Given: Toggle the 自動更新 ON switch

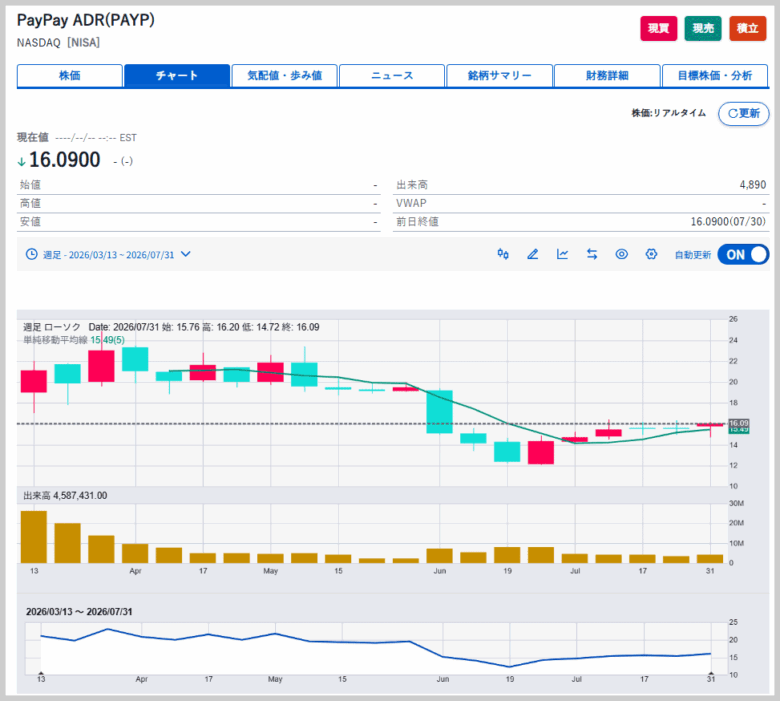Looking at the screenshot, I should pos(743,254).
